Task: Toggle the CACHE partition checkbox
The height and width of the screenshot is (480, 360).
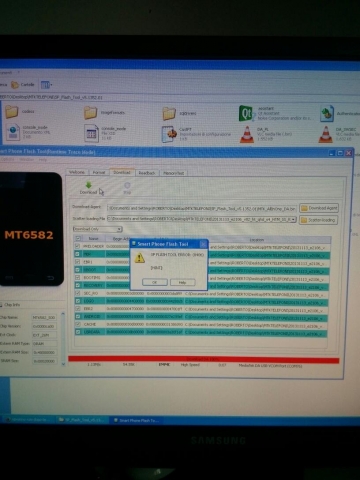Action: [78, 324]
